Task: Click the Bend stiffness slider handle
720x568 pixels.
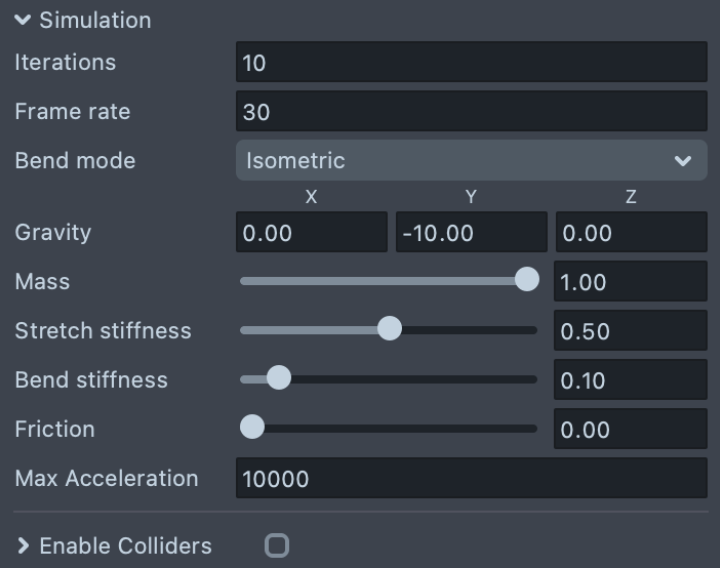Action: (279, 378)
